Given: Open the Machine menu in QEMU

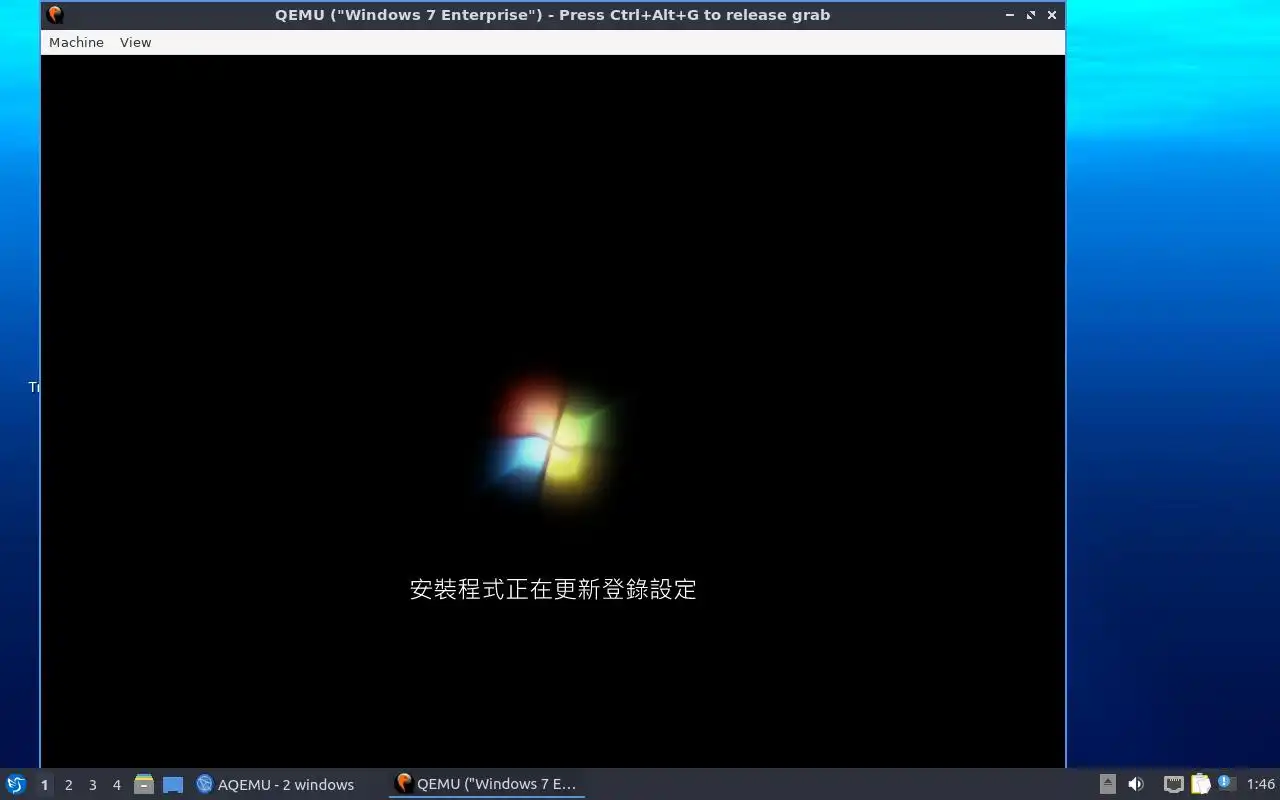Looking at the screenshot, I should (76, 42).
